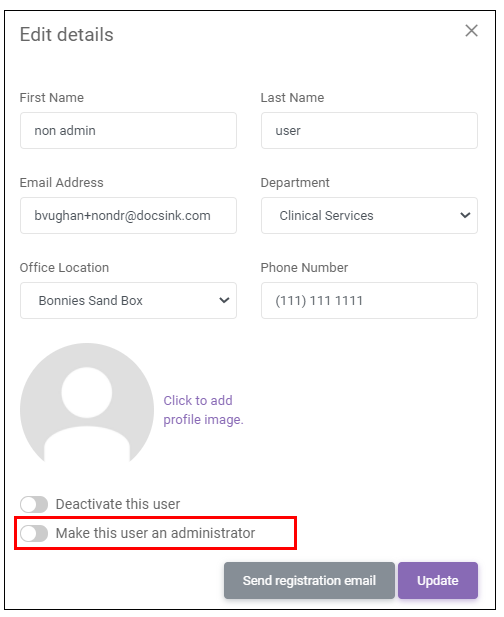Image resolution: width=504 pixels, height=617 pixels.
Task: Open the Bonnies Sand Box location dropdown
Action: point(128,300)
